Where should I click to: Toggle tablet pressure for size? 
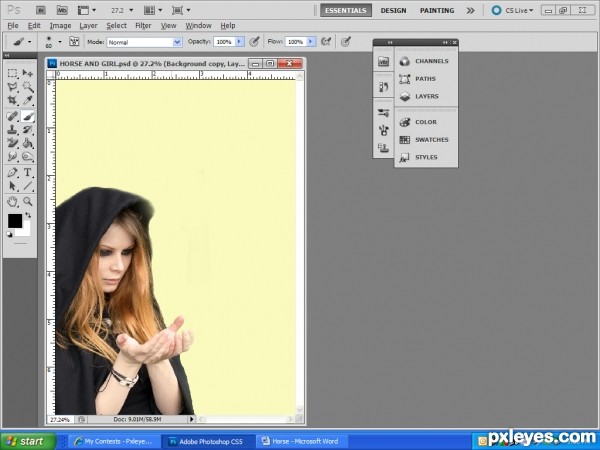pos(346,41)
